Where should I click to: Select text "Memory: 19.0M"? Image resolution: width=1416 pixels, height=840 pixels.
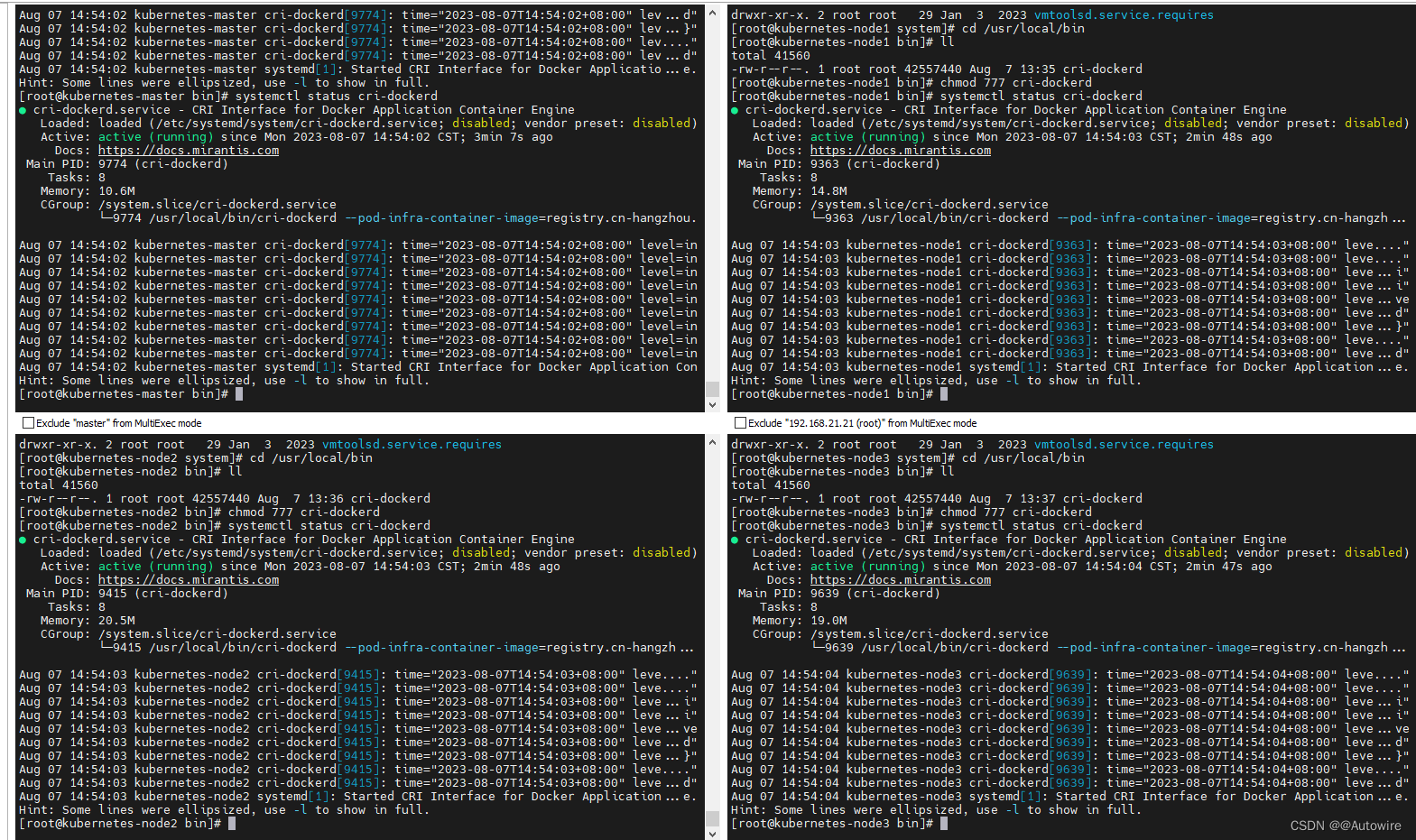coord(800,621)
